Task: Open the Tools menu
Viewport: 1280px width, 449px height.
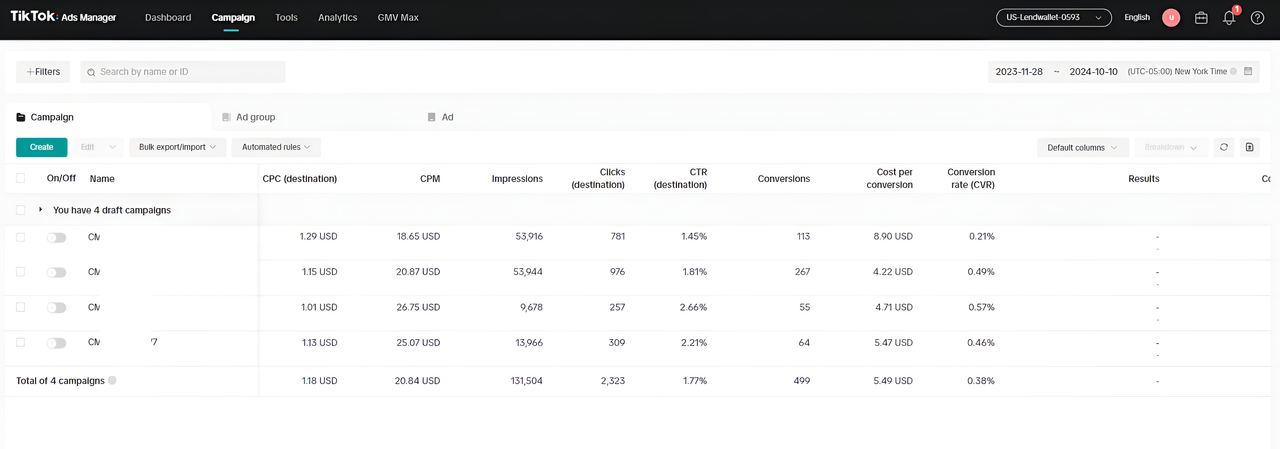Action: click(287, 17)
